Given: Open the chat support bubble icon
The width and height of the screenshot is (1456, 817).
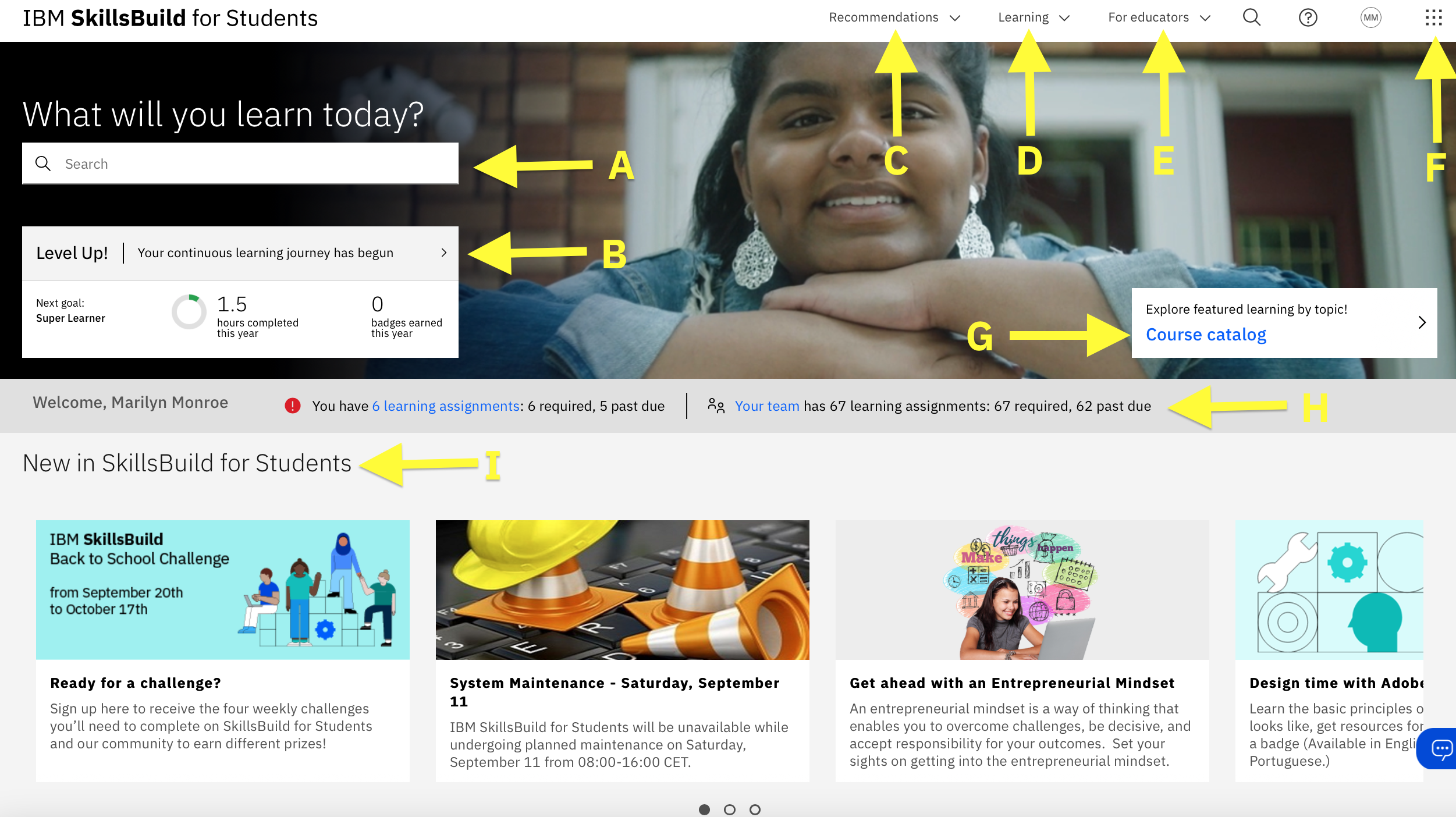Looking at the screenshot, I should (x=1441, y=748).
